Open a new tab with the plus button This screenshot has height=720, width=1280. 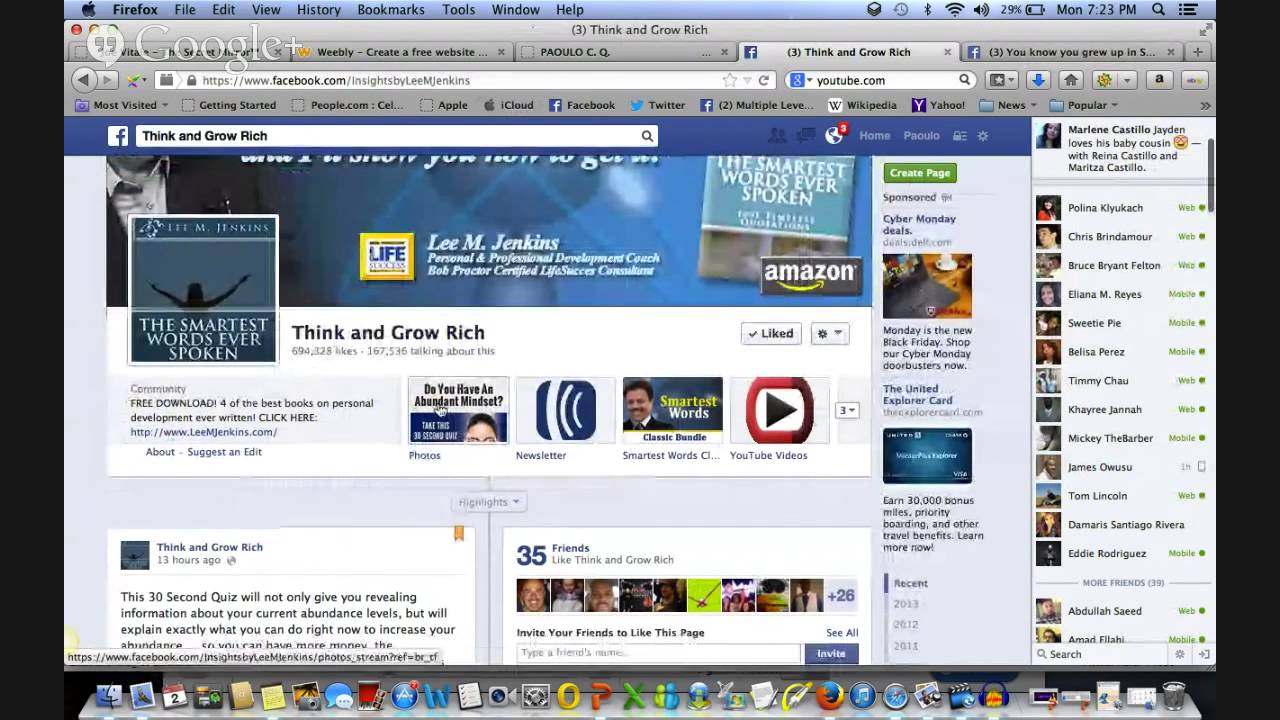[x=1197, y=52]
